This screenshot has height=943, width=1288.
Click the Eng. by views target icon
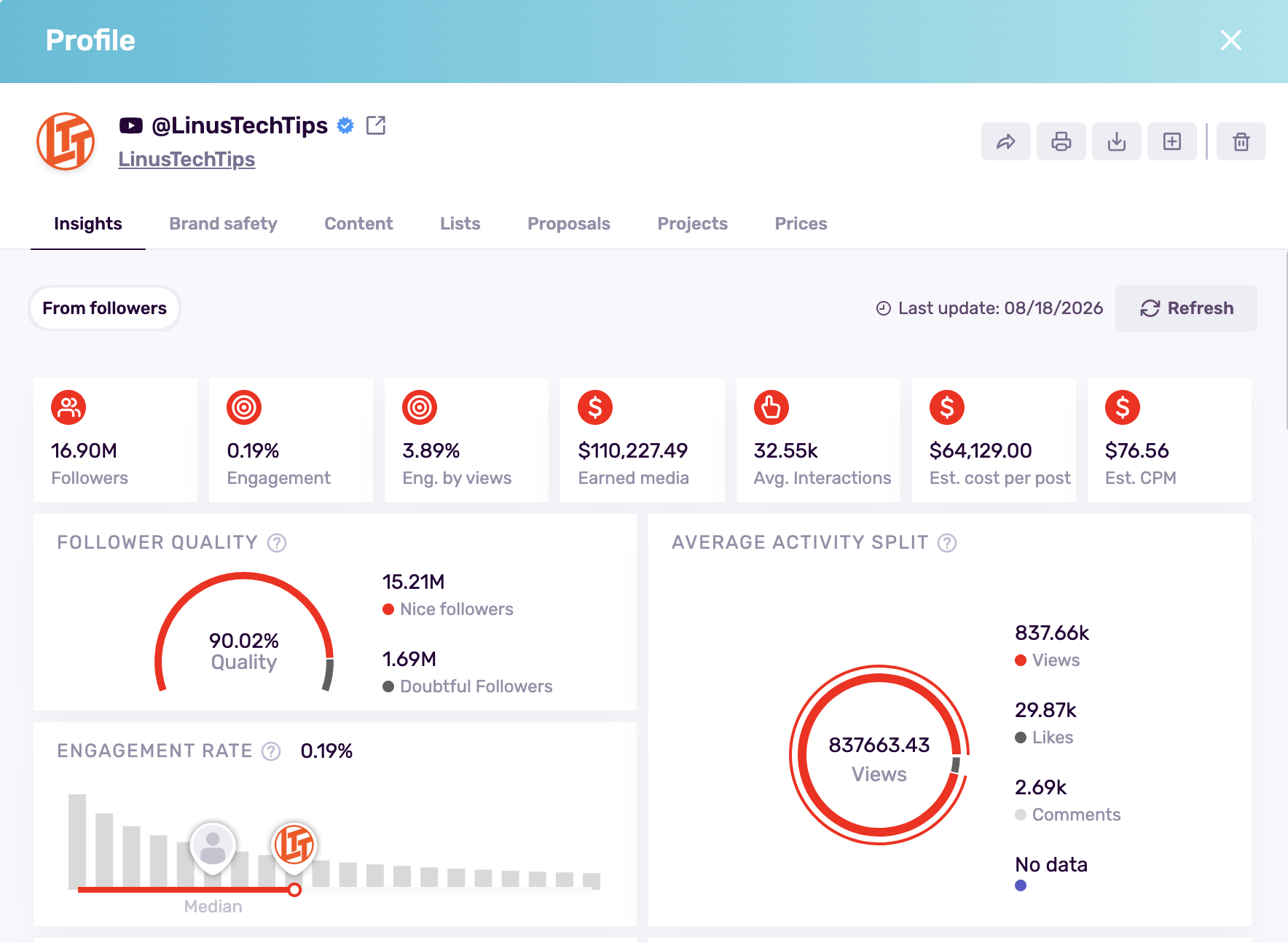[420, 407]
